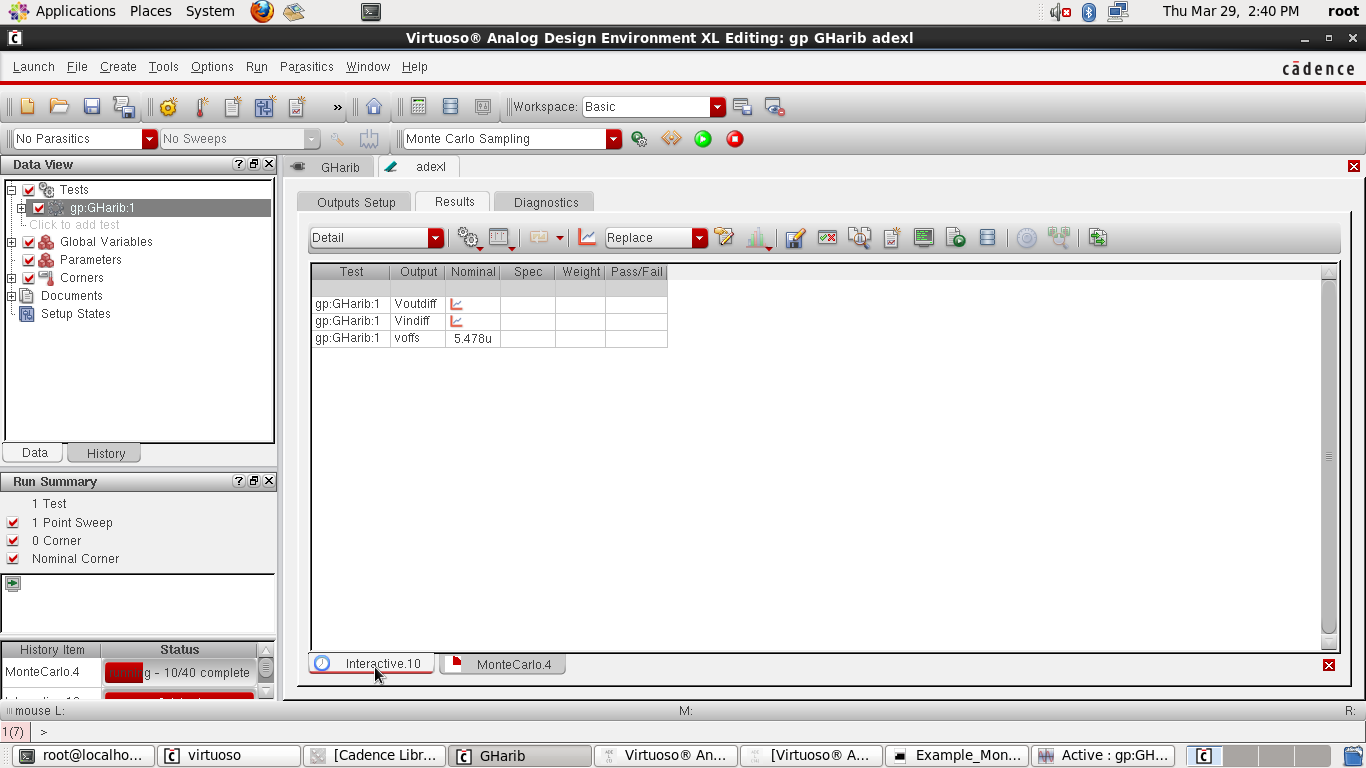Click the Voutdiff waveform plot icon

coord(457,304)
